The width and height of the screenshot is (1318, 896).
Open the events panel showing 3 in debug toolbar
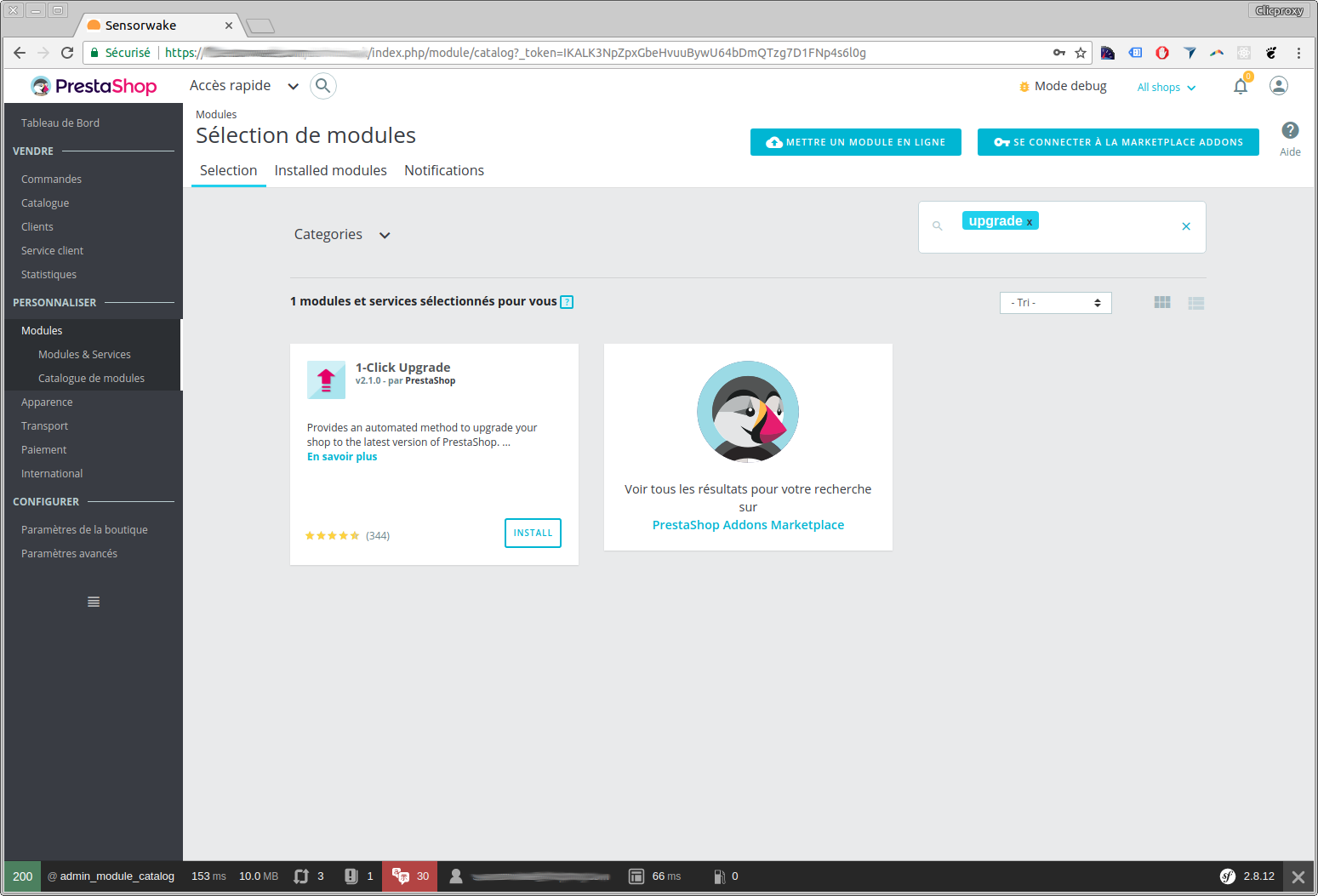pyautogui.click(x=309, y=876)
